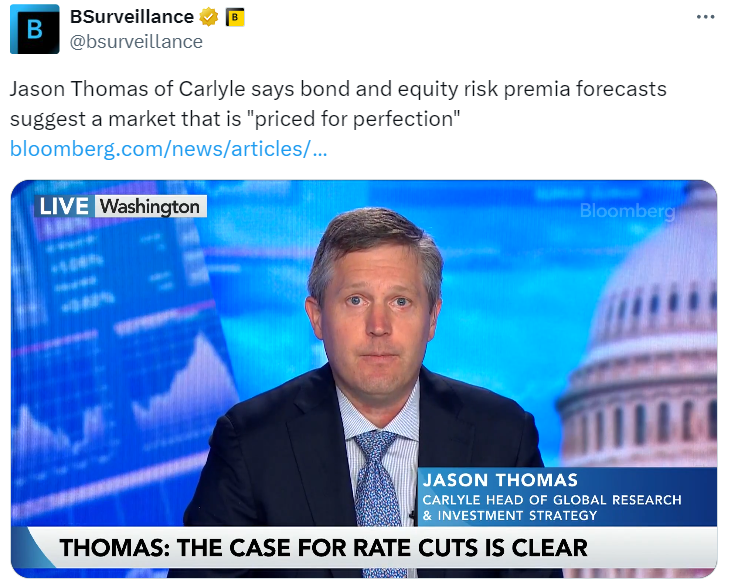Click the @bsurveillance handle
This screenshot has width=729, height=587.
tap(136, 41)
